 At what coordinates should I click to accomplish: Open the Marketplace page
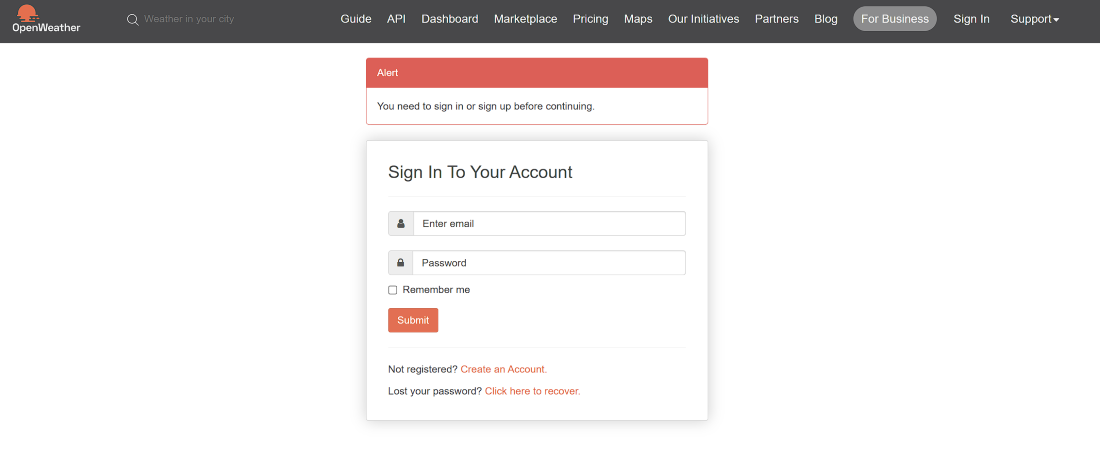[x=525, y=20]
